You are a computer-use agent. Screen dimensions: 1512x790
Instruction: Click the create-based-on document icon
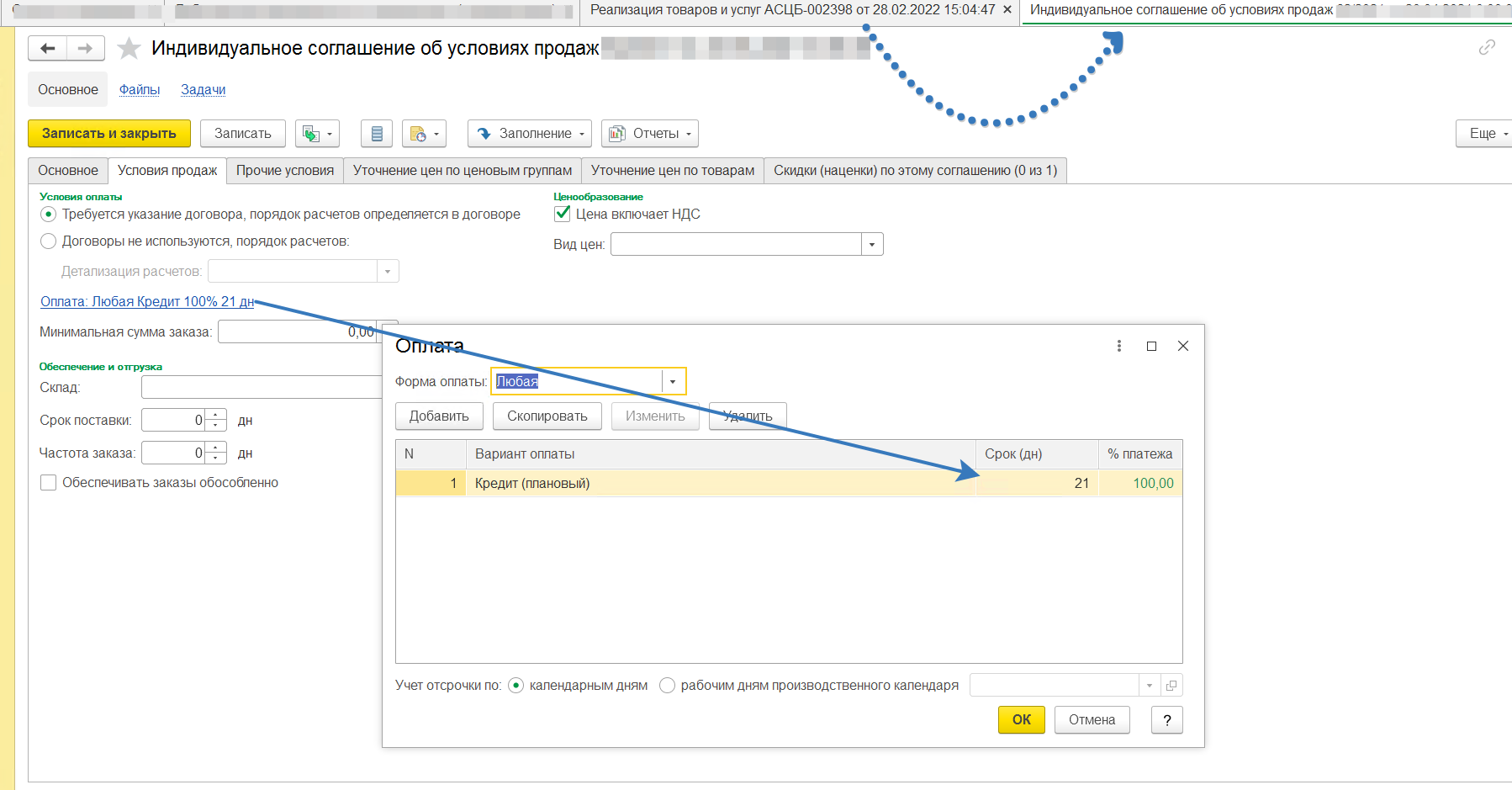coord(312,134)
